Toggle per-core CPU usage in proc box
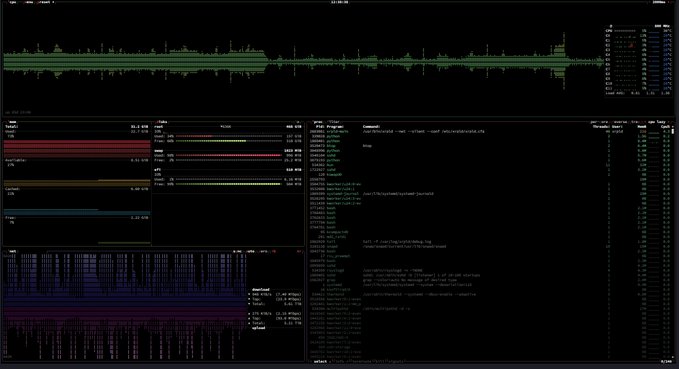This screenshot has width=679, height=369. [598, 122]
